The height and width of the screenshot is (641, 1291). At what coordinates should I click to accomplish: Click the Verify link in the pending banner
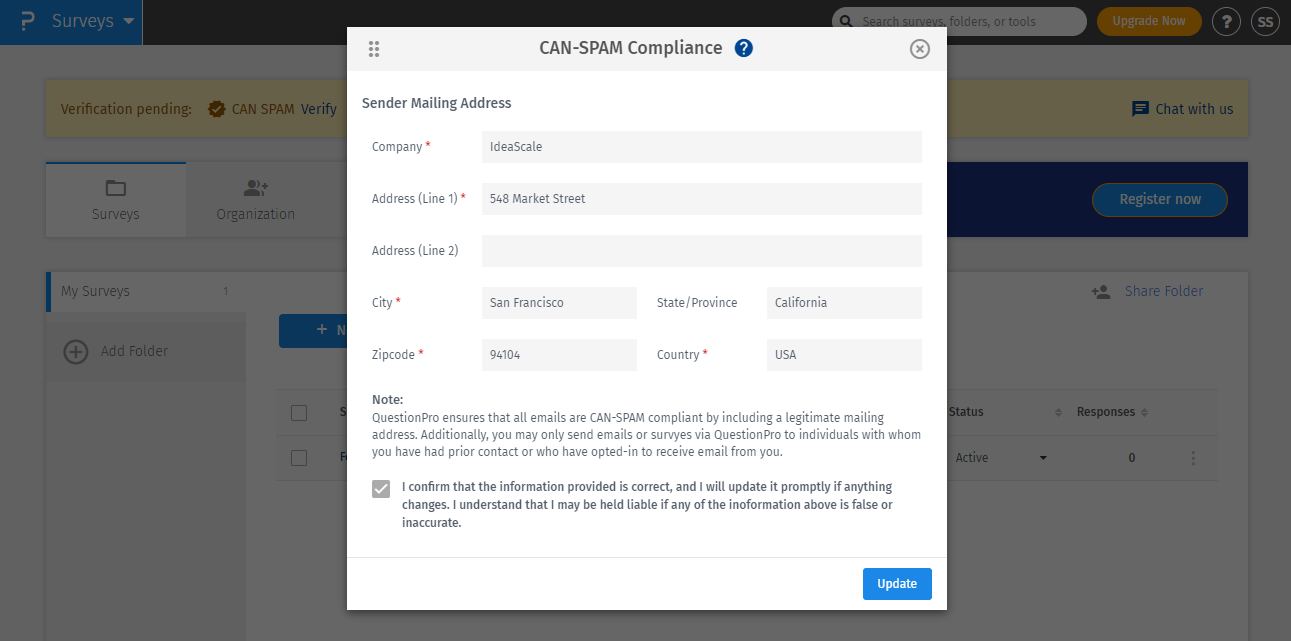click(319, 109)
